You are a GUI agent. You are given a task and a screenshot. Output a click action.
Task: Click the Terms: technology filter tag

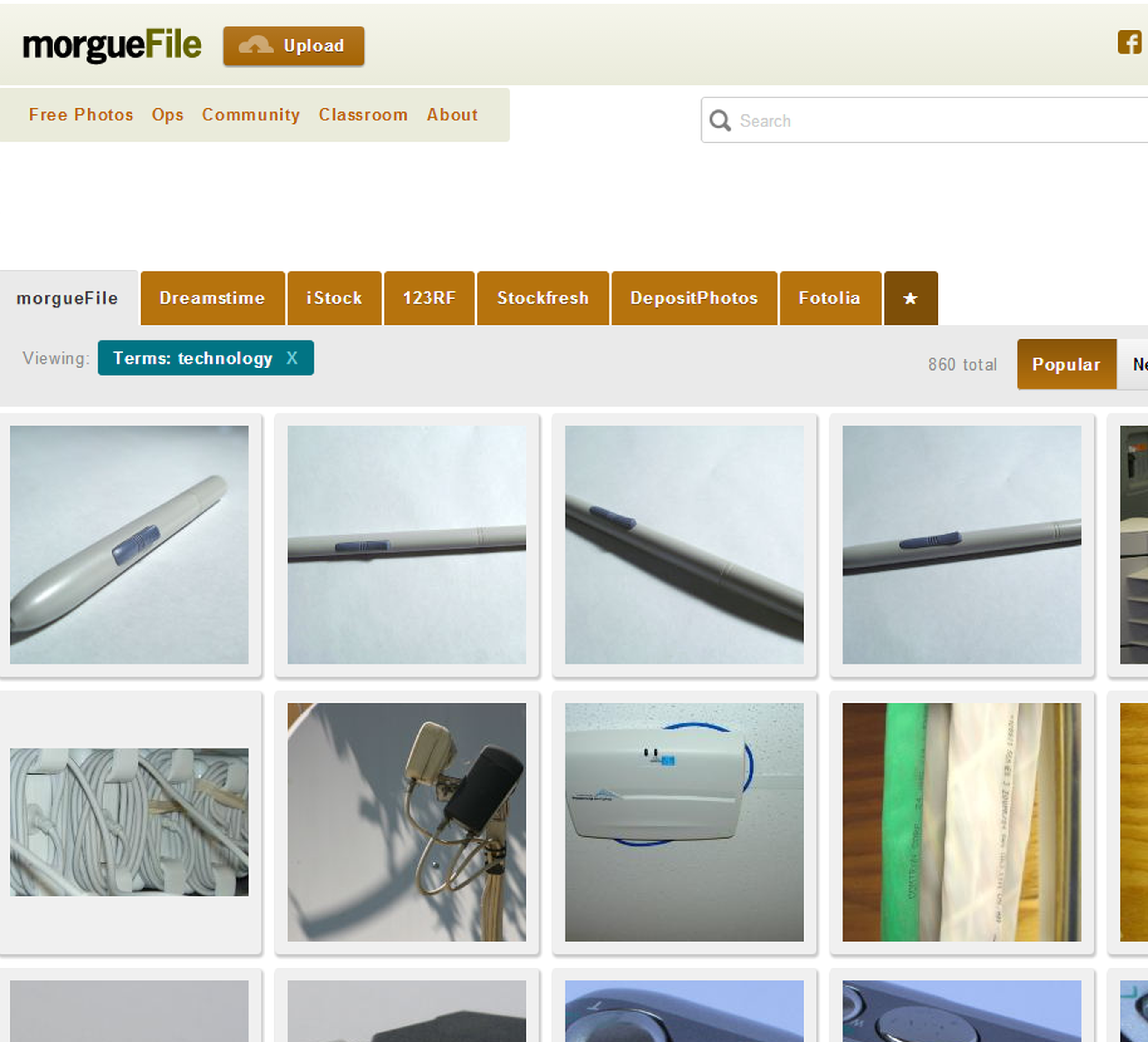206,358
